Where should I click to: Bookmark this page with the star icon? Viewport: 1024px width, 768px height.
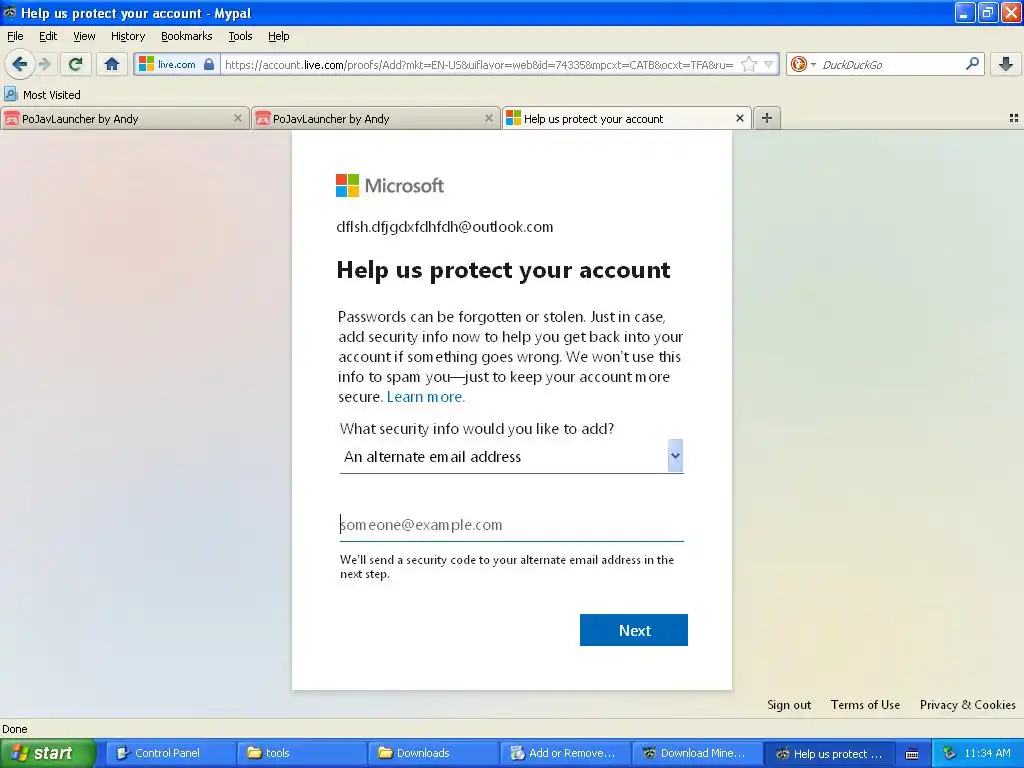[x=749, y=64]
